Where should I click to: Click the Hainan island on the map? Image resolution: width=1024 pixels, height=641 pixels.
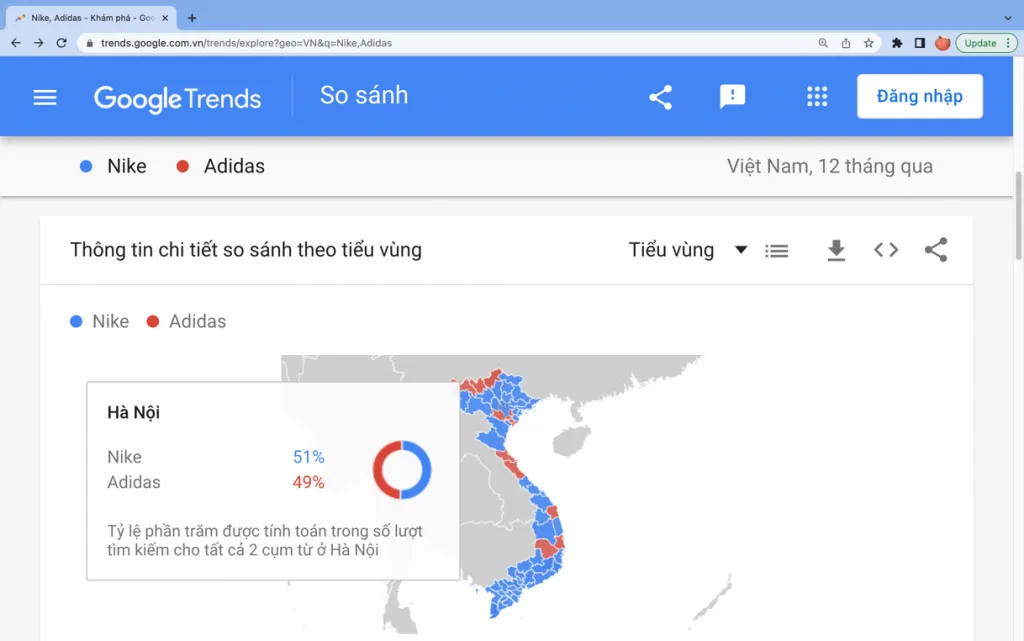point(571,441)
